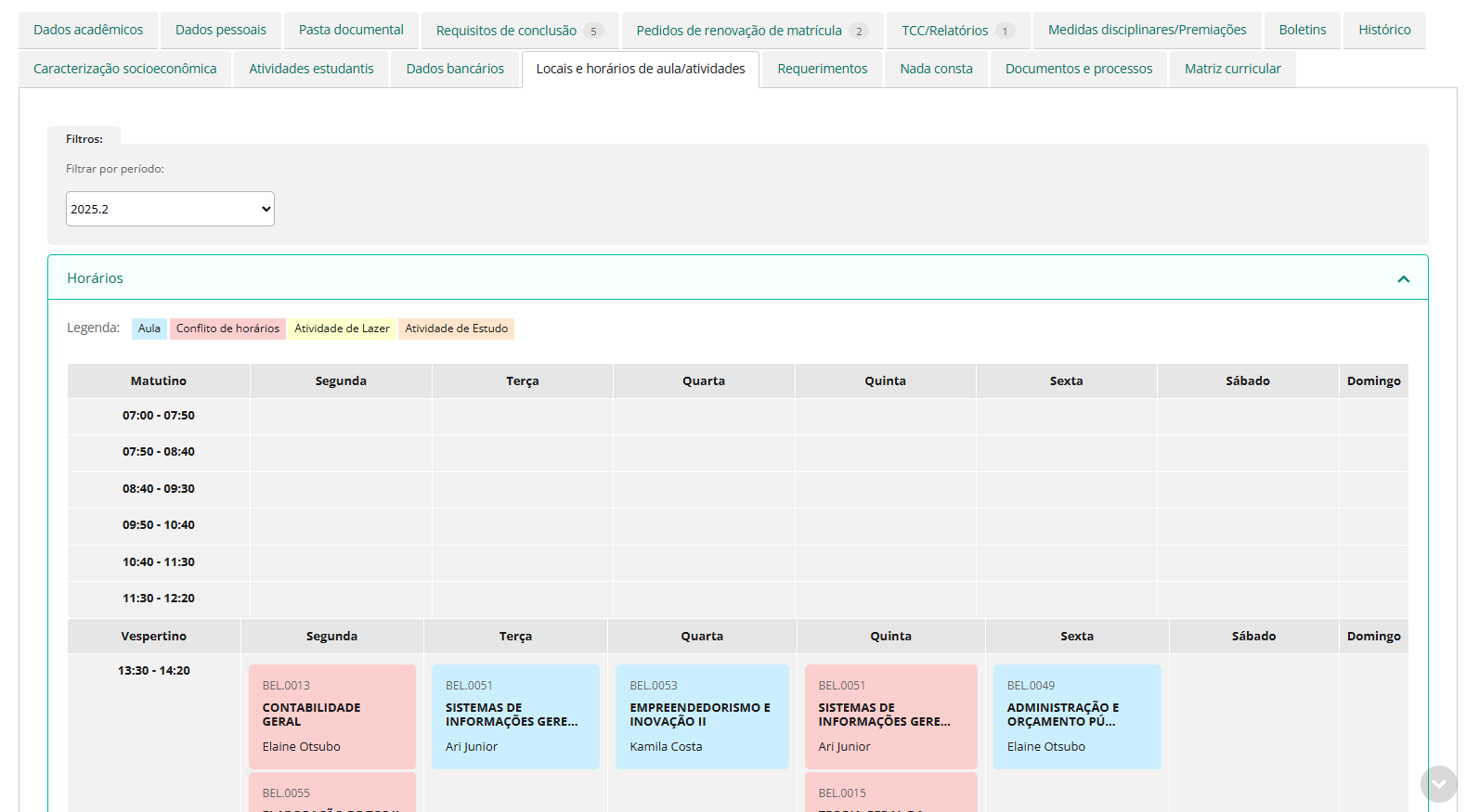Switch to the Dados acadêmicos tab

tap(88, 31)
